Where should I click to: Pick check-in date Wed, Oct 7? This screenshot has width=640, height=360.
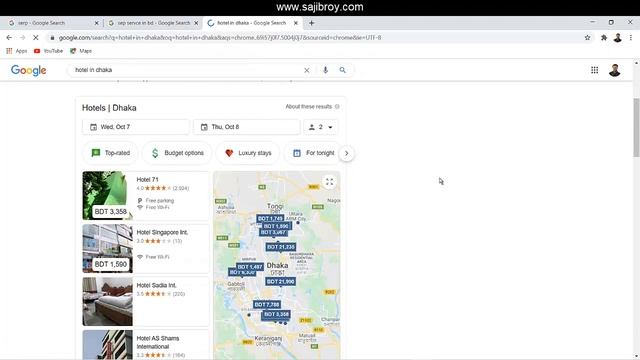pyautogui.click(x=136, y=127)
